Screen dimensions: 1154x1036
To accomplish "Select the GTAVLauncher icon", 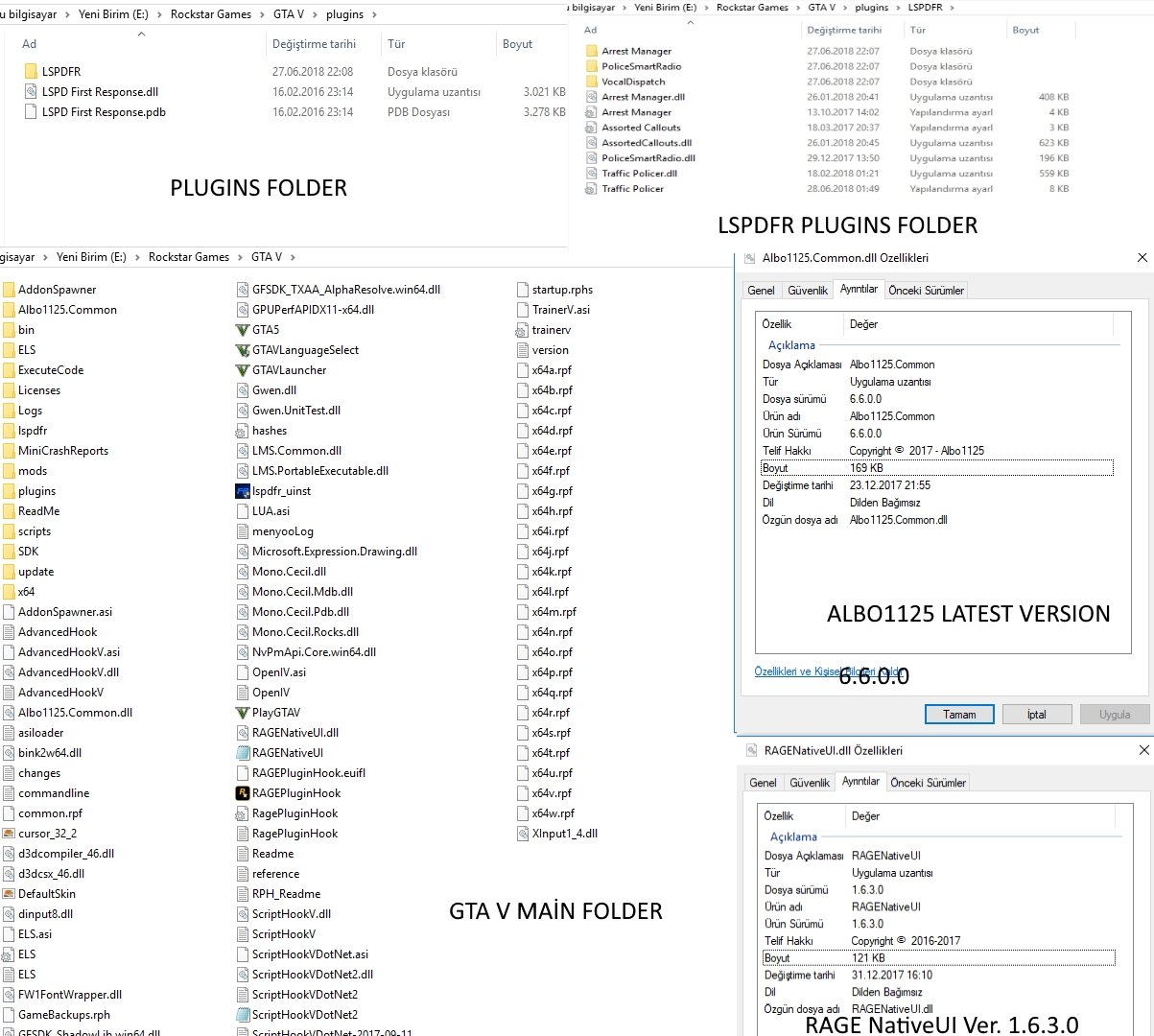I will tap(243, 370).
